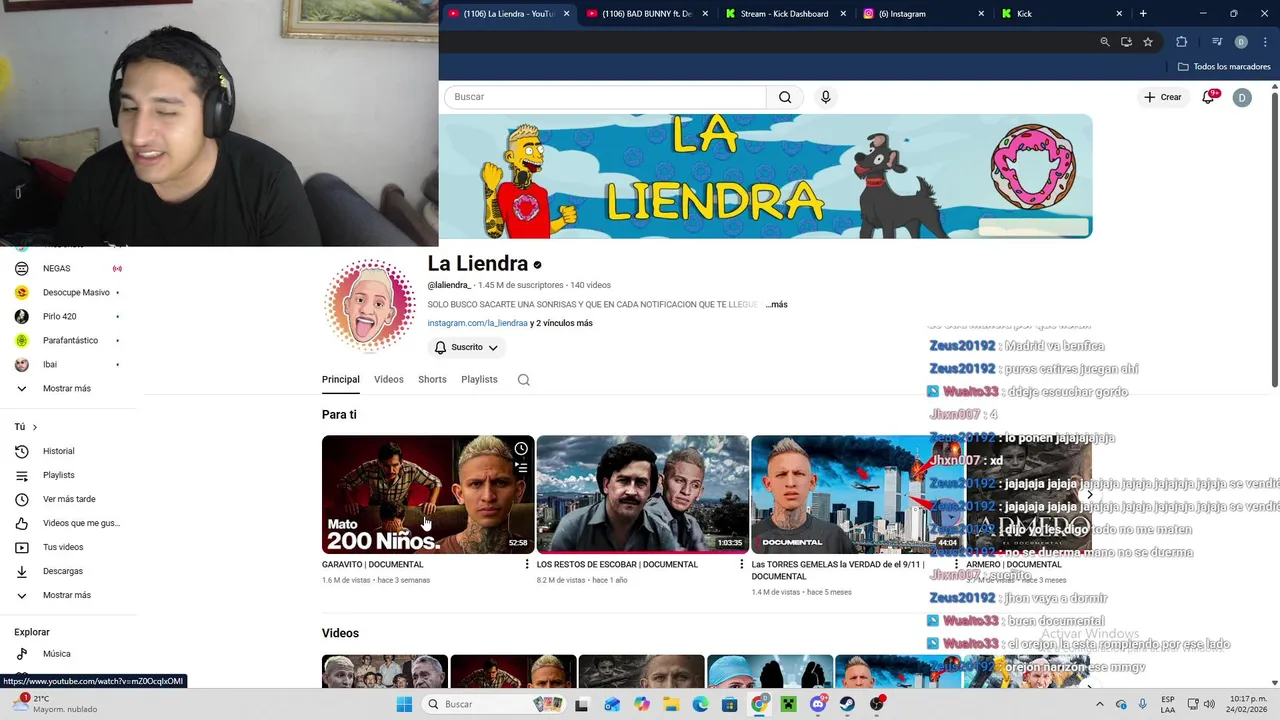The height and width of the screenshot is (720, 1280).
Task: Add GARAVITO video to queue icon
Action: coord(521,467)
